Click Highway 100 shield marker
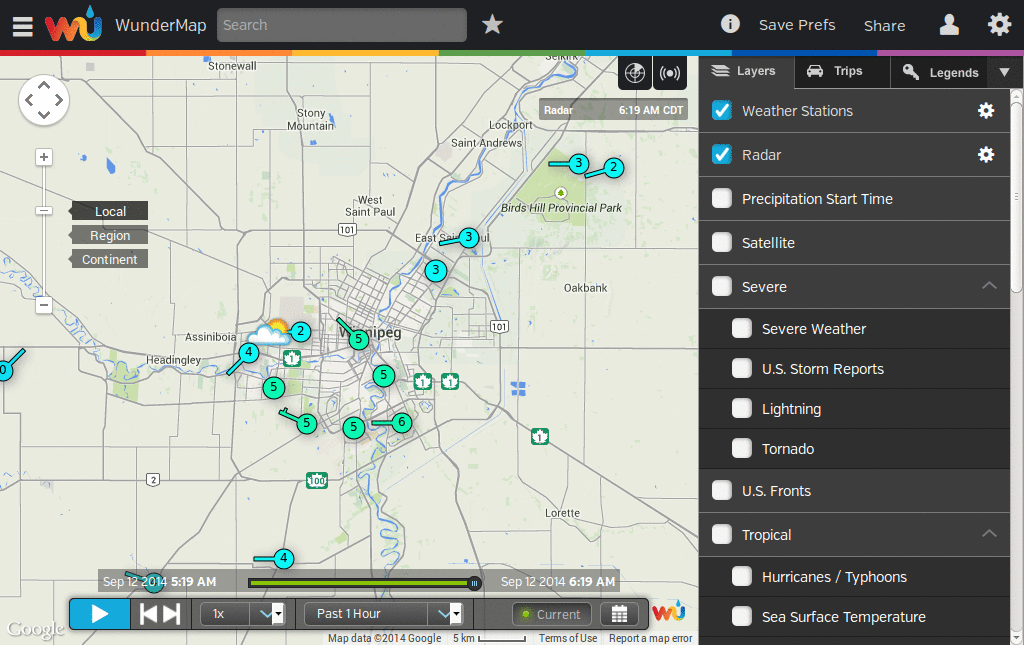This screenshot has height=645, width=1024. 317,480
